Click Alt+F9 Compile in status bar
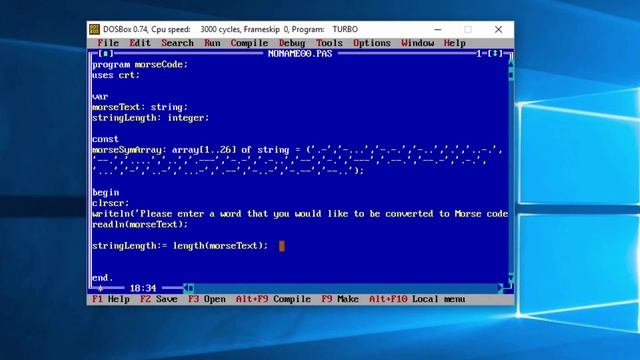 pyautogui.click(x=273, y=299)
